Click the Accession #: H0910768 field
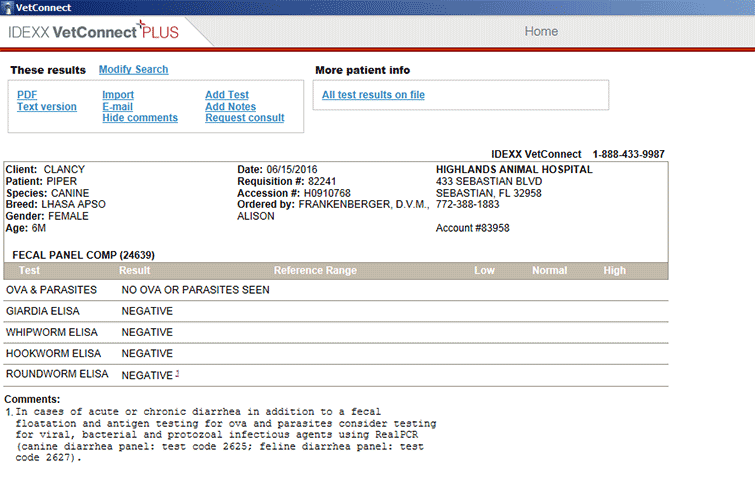 [x=294, y=193]
